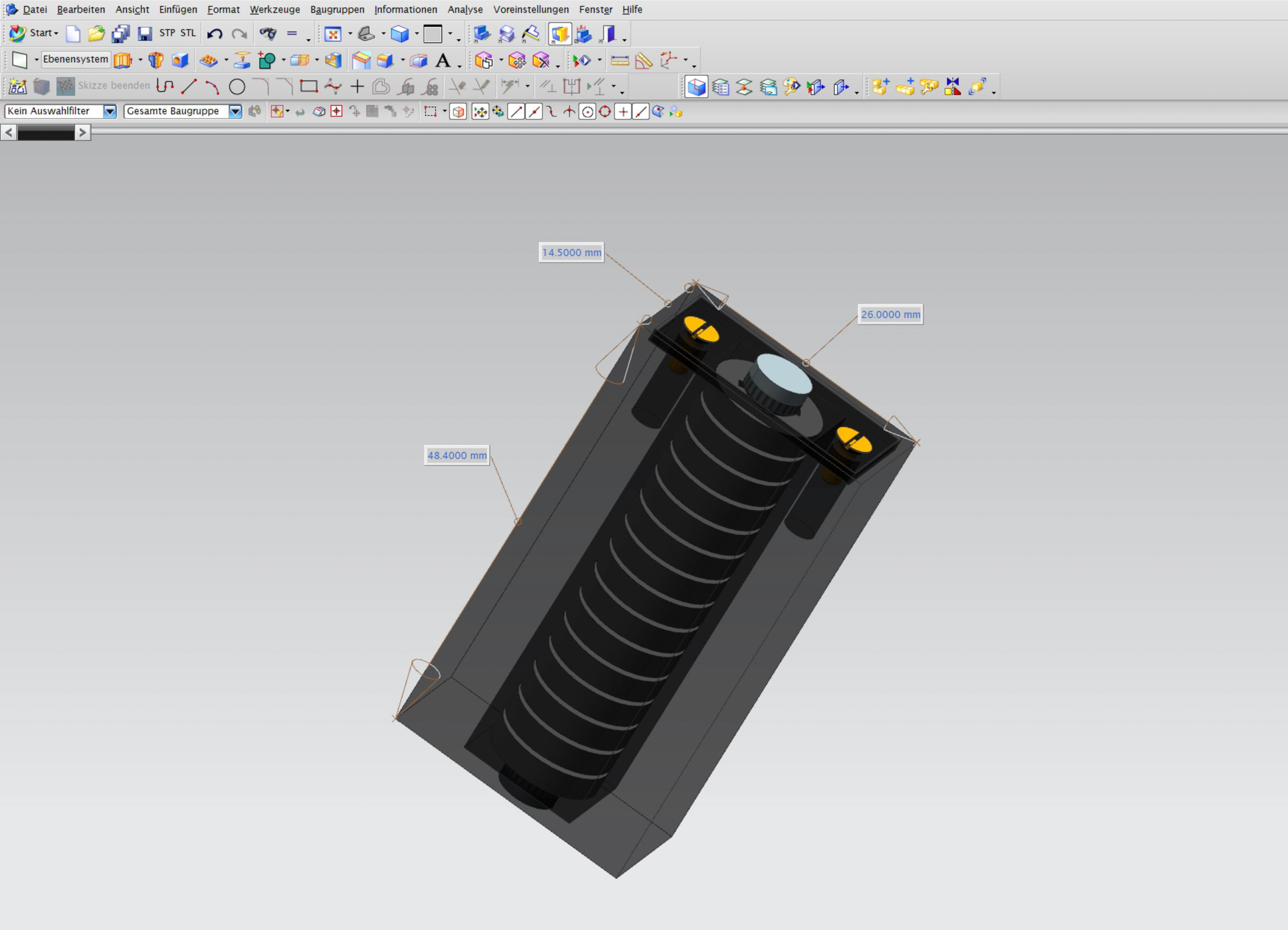Click the scrollbar left arrow button
This screenshot has height=930, width=1288.
tap(8, 133)
